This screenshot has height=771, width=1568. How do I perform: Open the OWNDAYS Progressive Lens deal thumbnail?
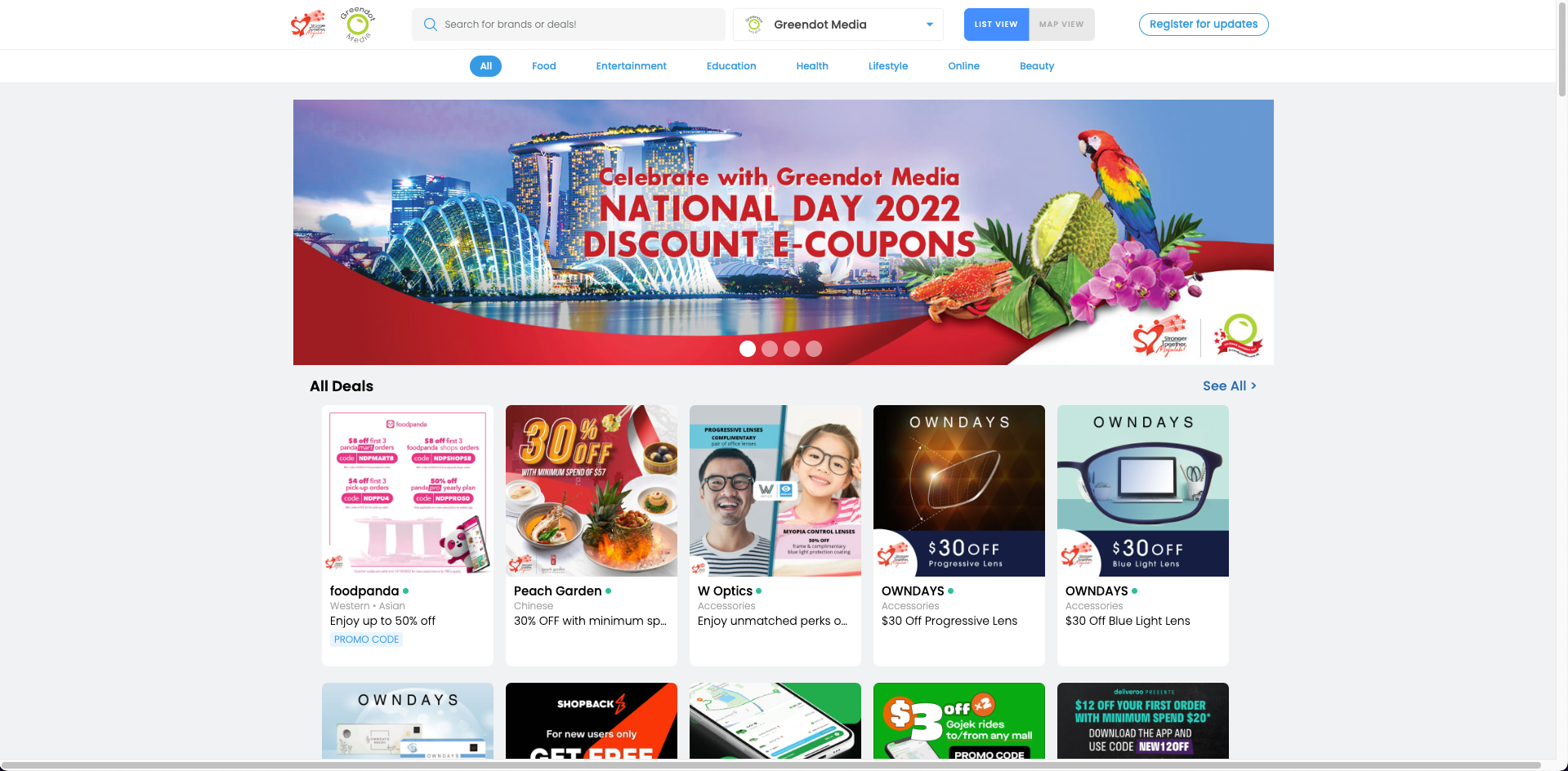click(x=959, y=491)
